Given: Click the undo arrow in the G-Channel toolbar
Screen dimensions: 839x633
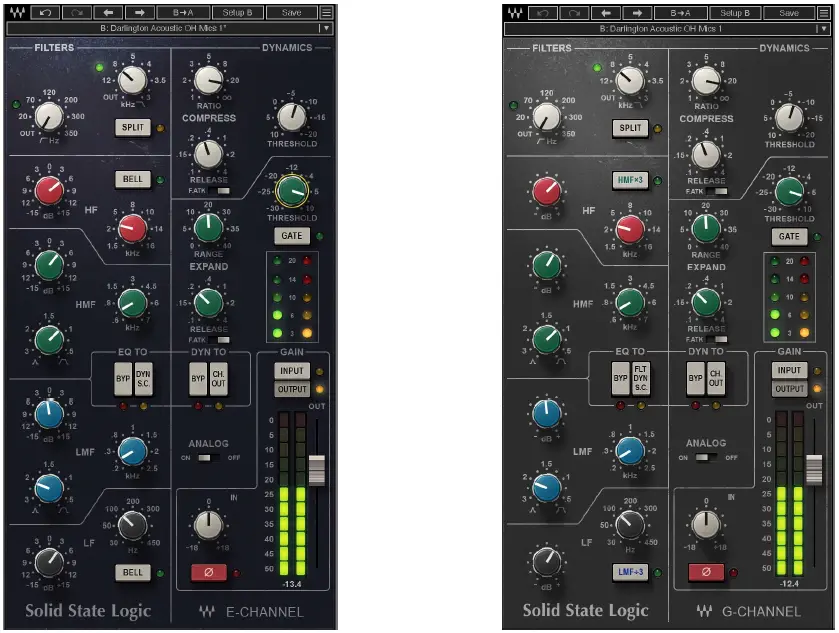Looking at the screenshot, I should [x=541, y=12].
